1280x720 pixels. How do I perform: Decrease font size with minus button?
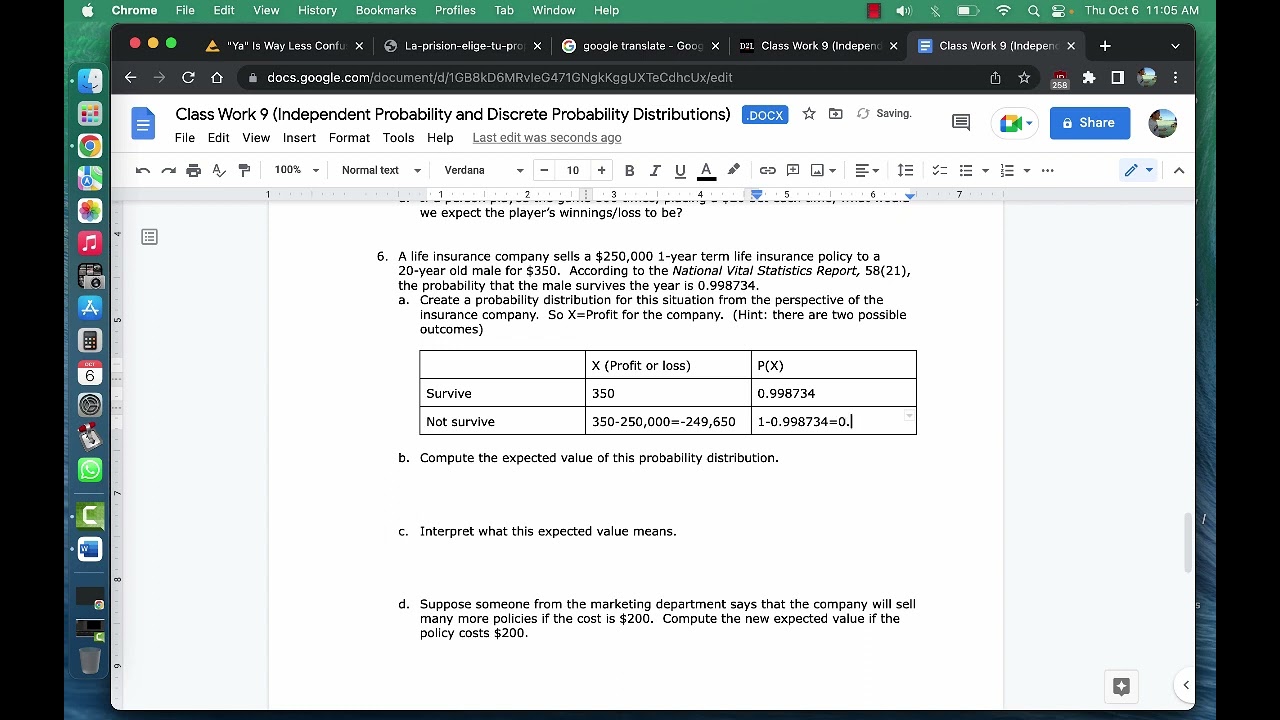click(x=544, y=170)
